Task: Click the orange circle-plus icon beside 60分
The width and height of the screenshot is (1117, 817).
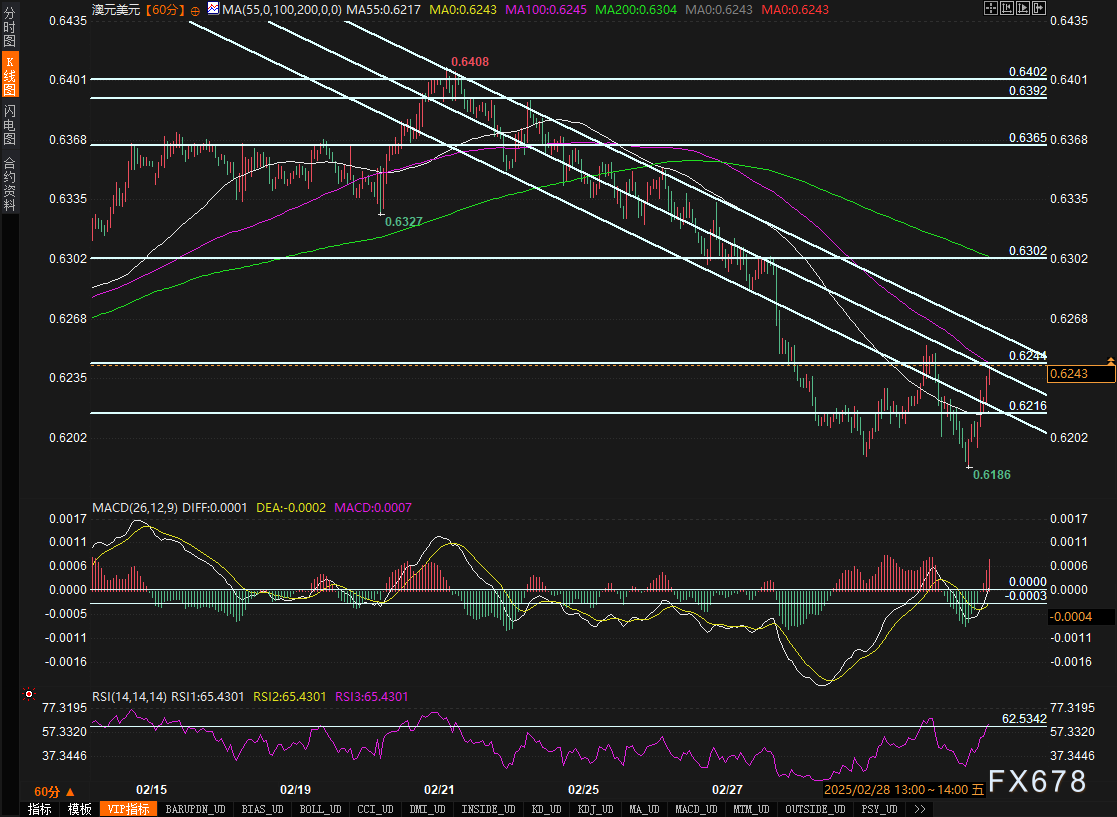Action: [x=194, y=9]
